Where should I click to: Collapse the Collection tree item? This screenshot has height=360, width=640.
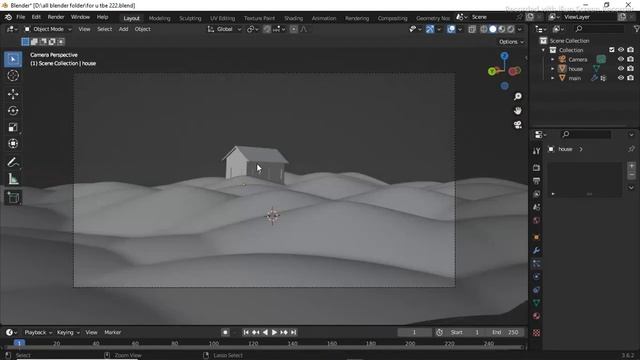pyautogui.click(x=543, y=50)
